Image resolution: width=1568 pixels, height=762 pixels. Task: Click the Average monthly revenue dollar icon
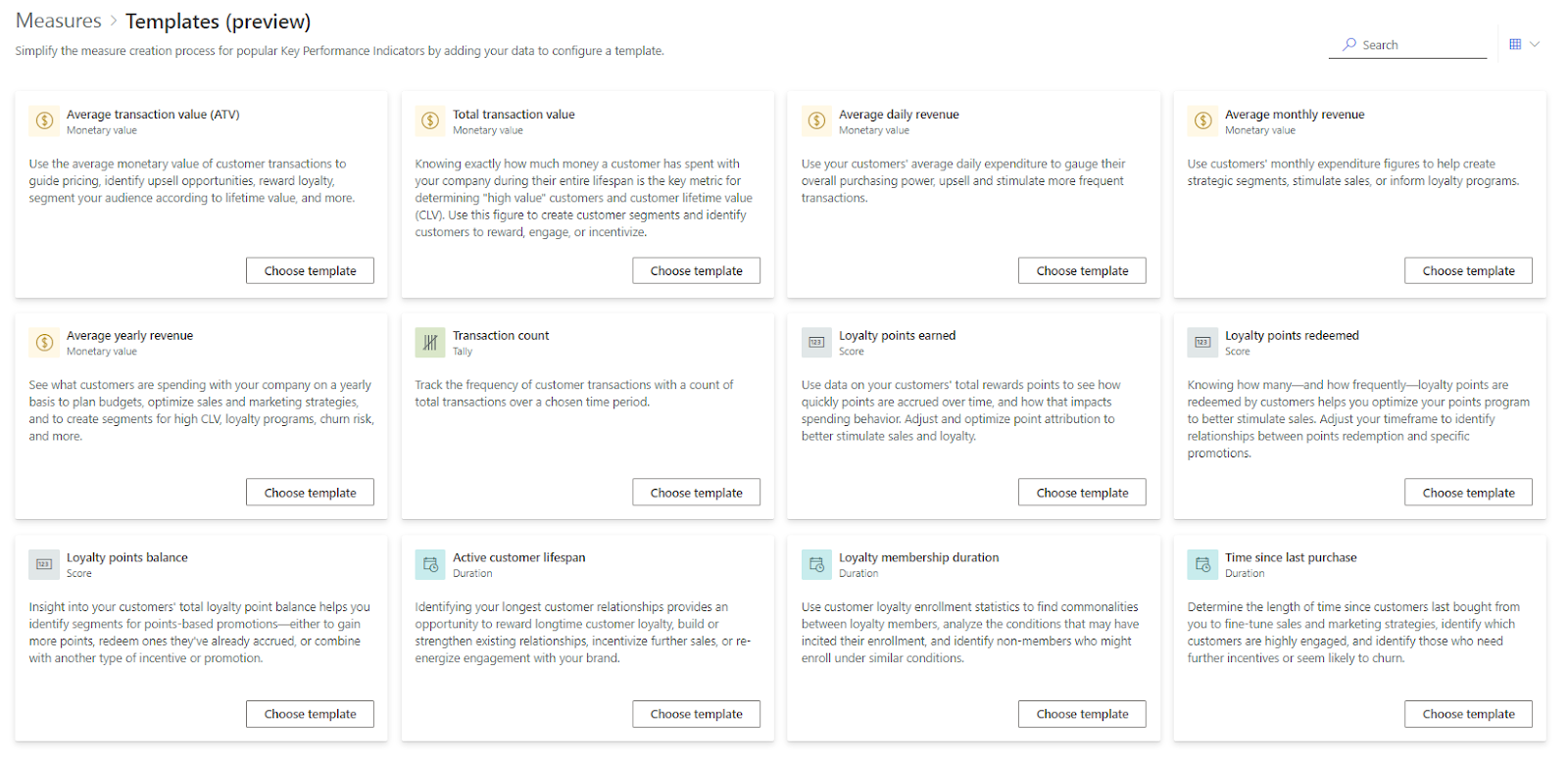(1202, 120)
